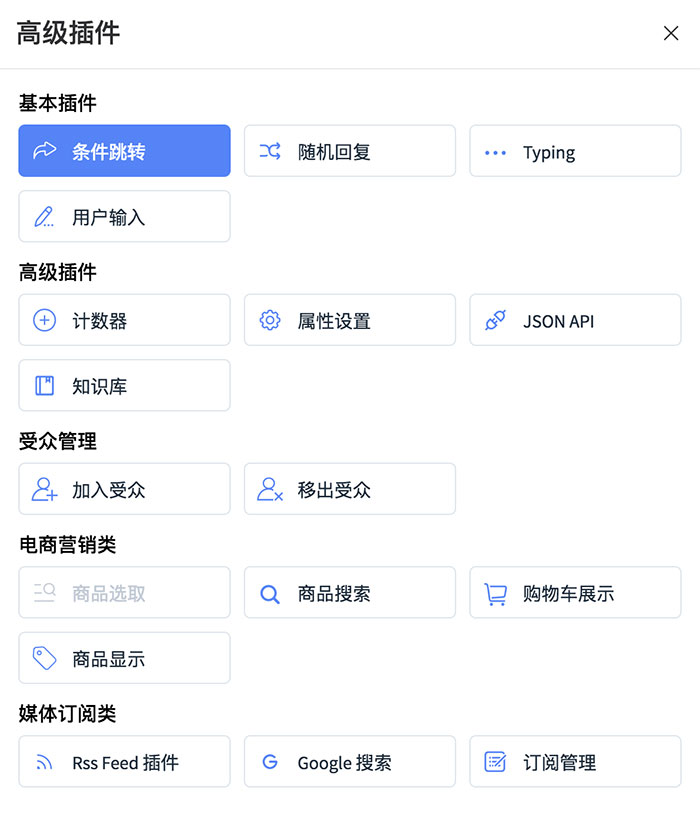Close the 高级插件 dialog
The width and height of the screenshot is (700, 819).
coord(671,33)
